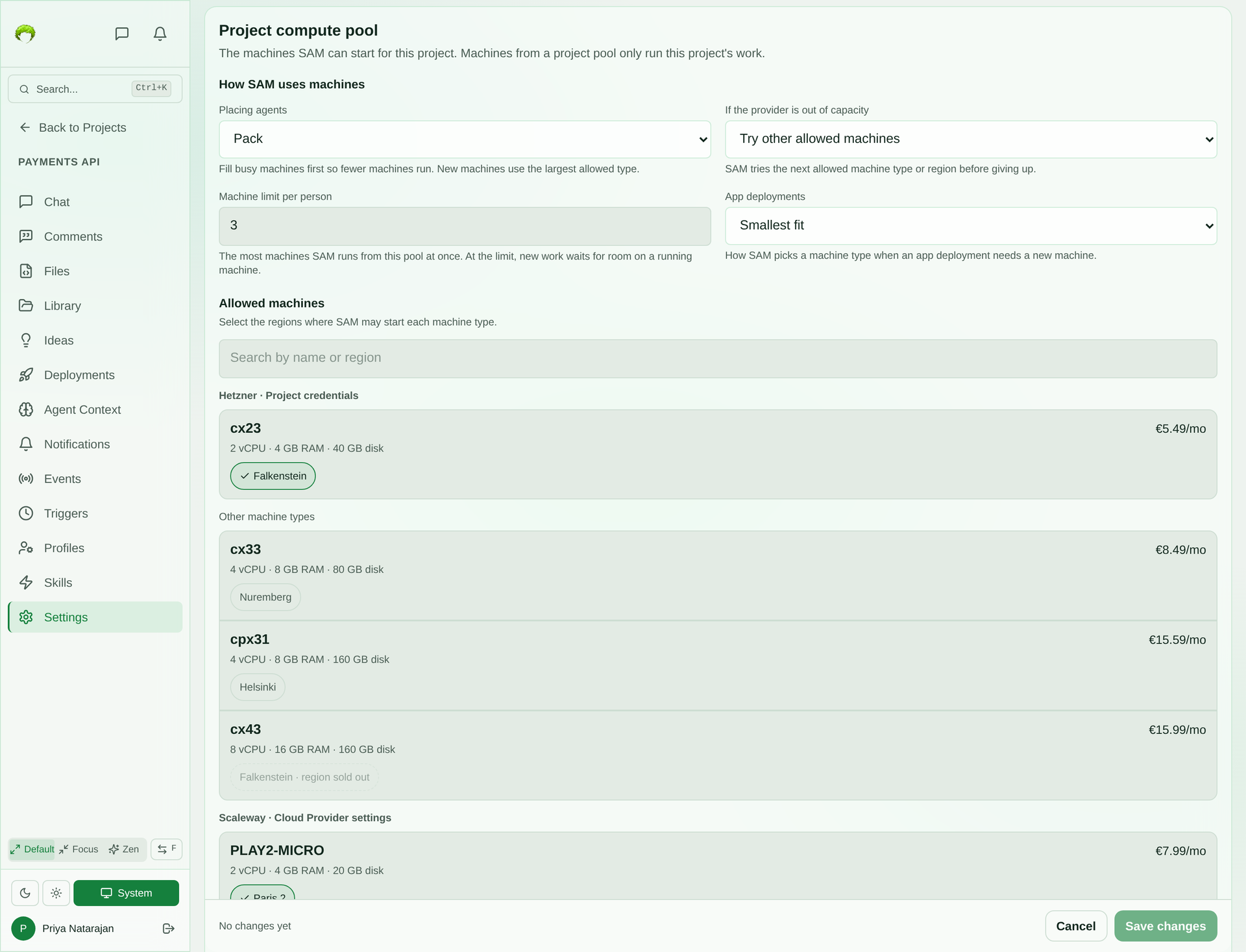Click the Notifications bell icon in the sidebar
The height and width of the screenshot is (952, 1246).
point(26,444)
